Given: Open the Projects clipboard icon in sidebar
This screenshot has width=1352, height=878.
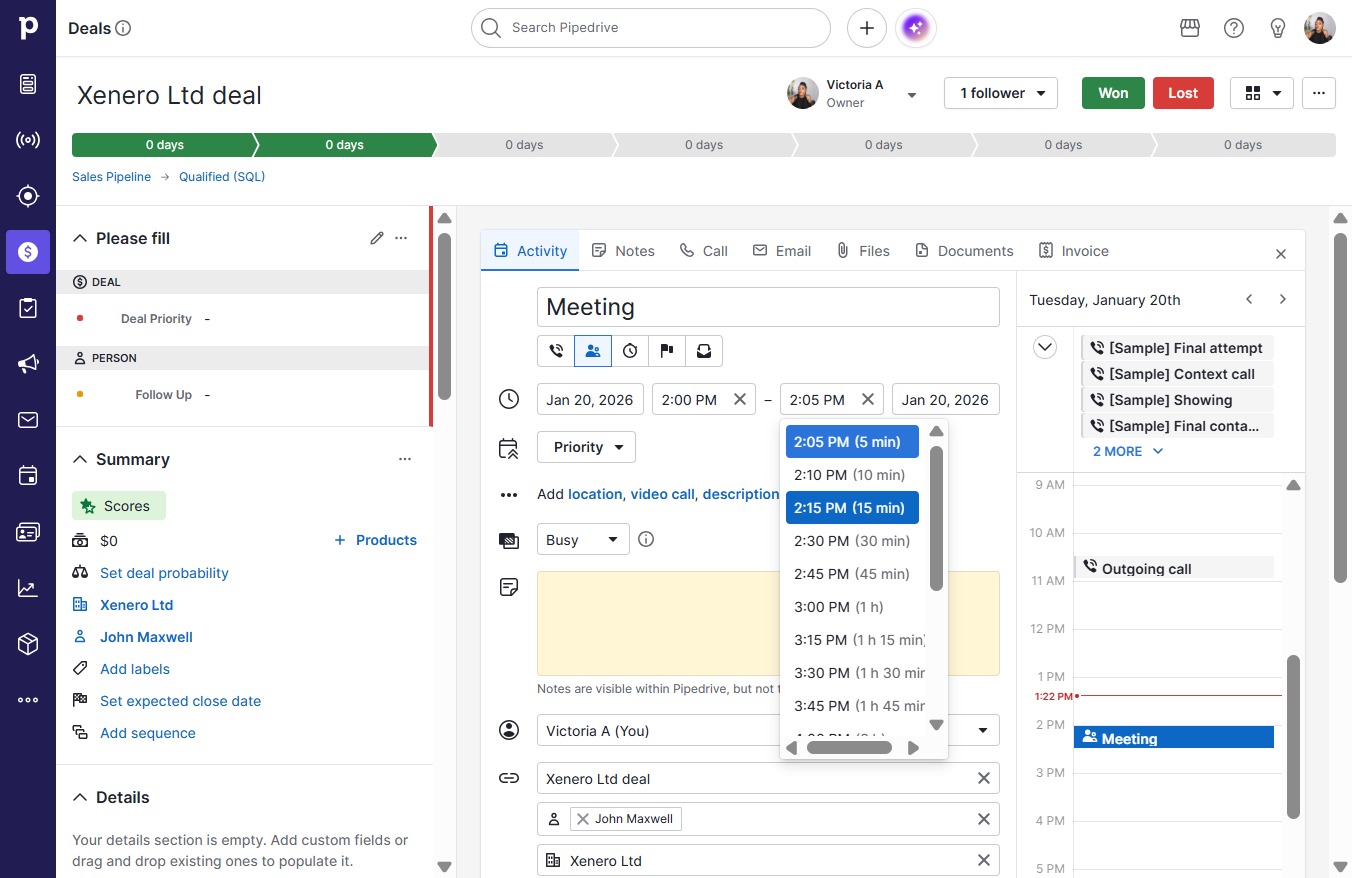Looking at the screenshot, I should pos(28,308).
